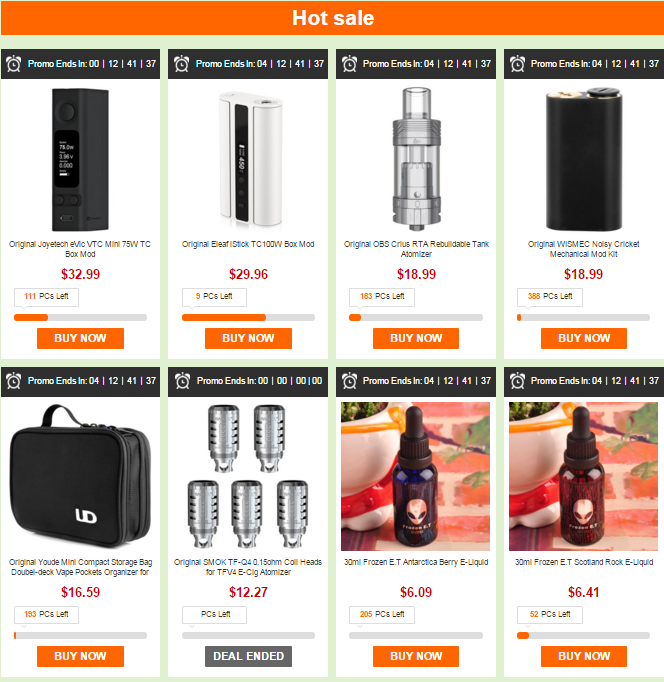Click alarm clock icon above SMOK coil heads
Image resolution: width=664 pixels, height=682 pixels.
click(x=182, y=381)
